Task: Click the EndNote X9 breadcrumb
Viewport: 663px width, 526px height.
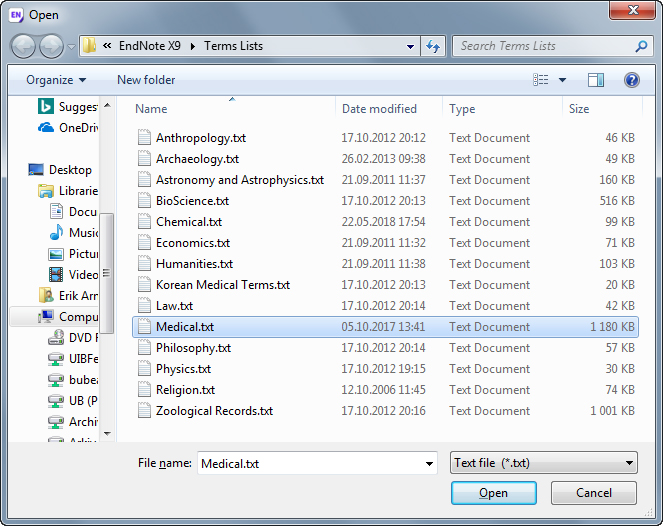Action: [x=150, y=46]
